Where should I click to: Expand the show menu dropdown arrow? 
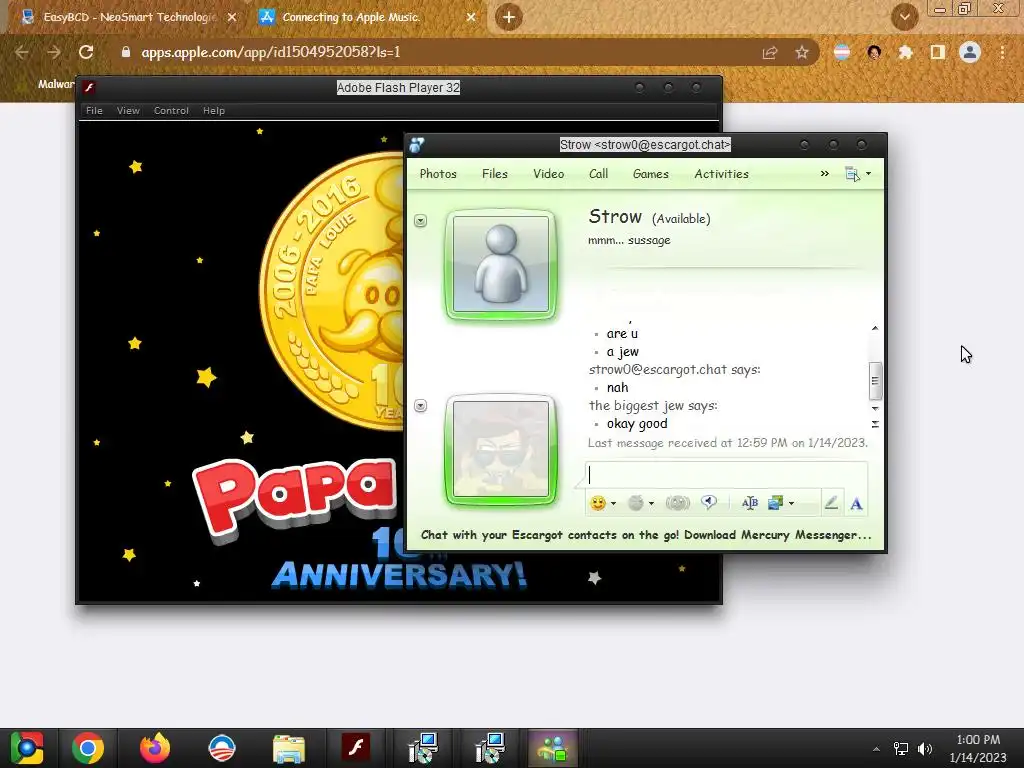click(x=869, y=174)
